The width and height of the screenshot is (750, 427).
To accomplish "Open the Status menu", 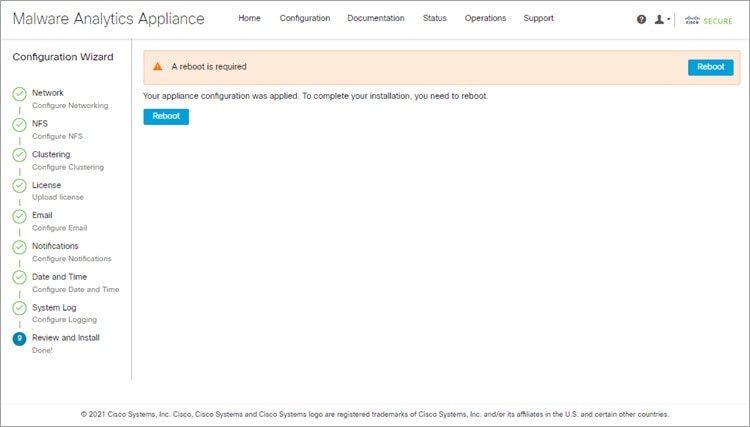I will [434, 18].
